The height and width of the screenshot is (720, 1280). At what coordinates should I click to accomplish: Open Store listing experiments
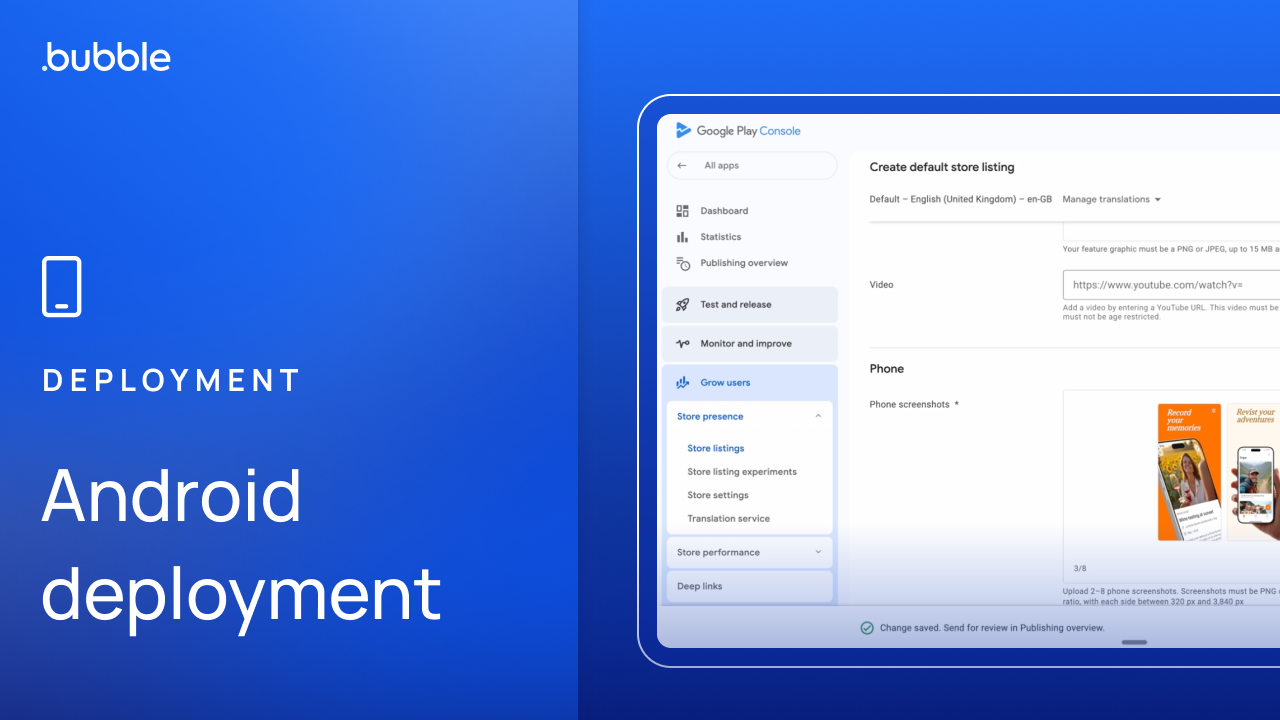pyautogui.click(x=741, y=472)
